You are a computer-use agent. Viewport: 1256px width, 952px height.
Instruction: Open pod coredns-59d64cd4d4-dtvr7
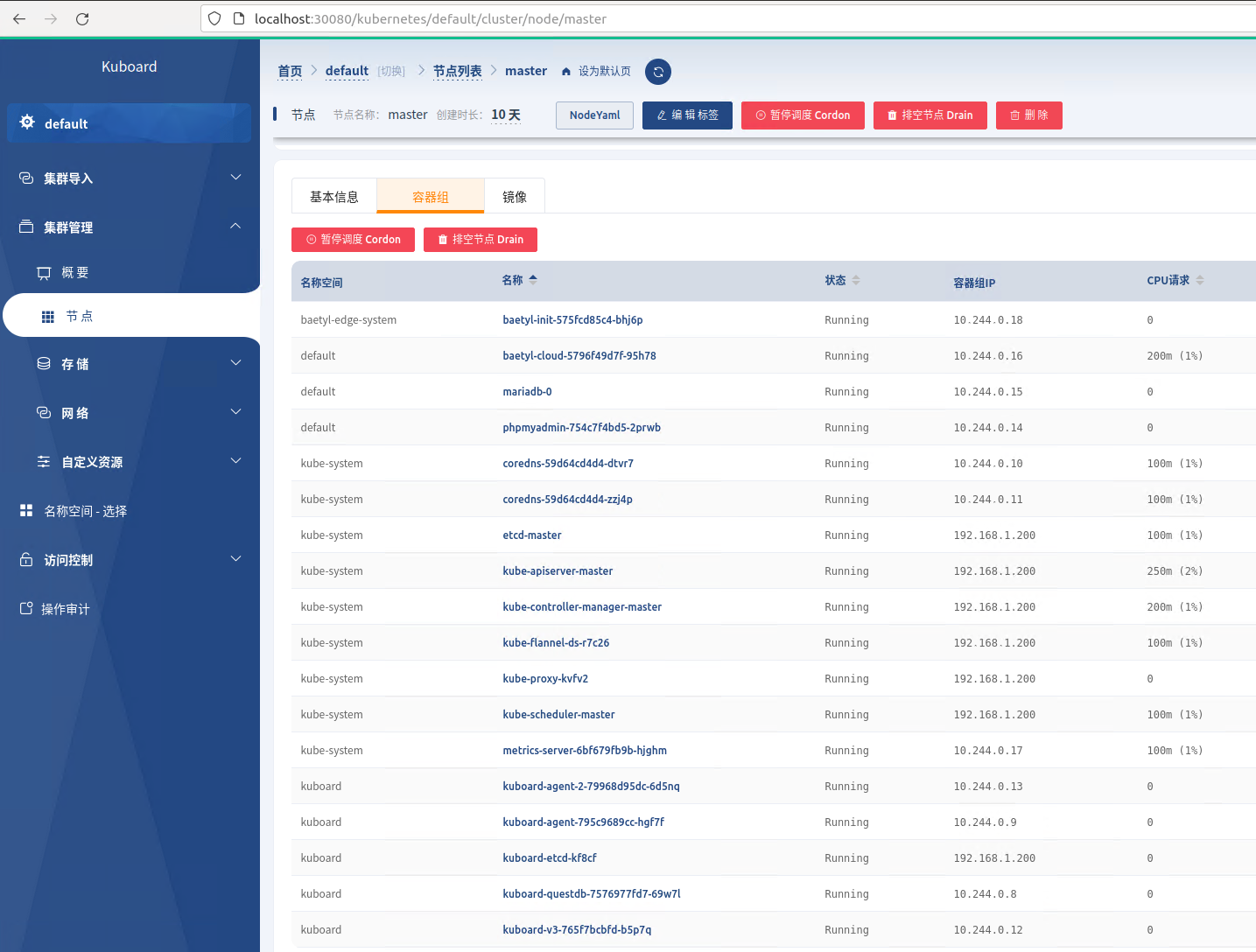click(568, 464)
